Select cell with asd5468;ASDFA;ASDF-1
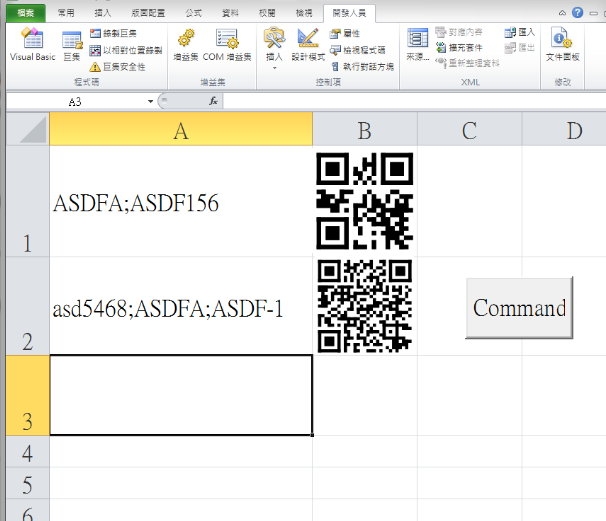The width and height of the screenshot is (606, 521). coord(181,306)
